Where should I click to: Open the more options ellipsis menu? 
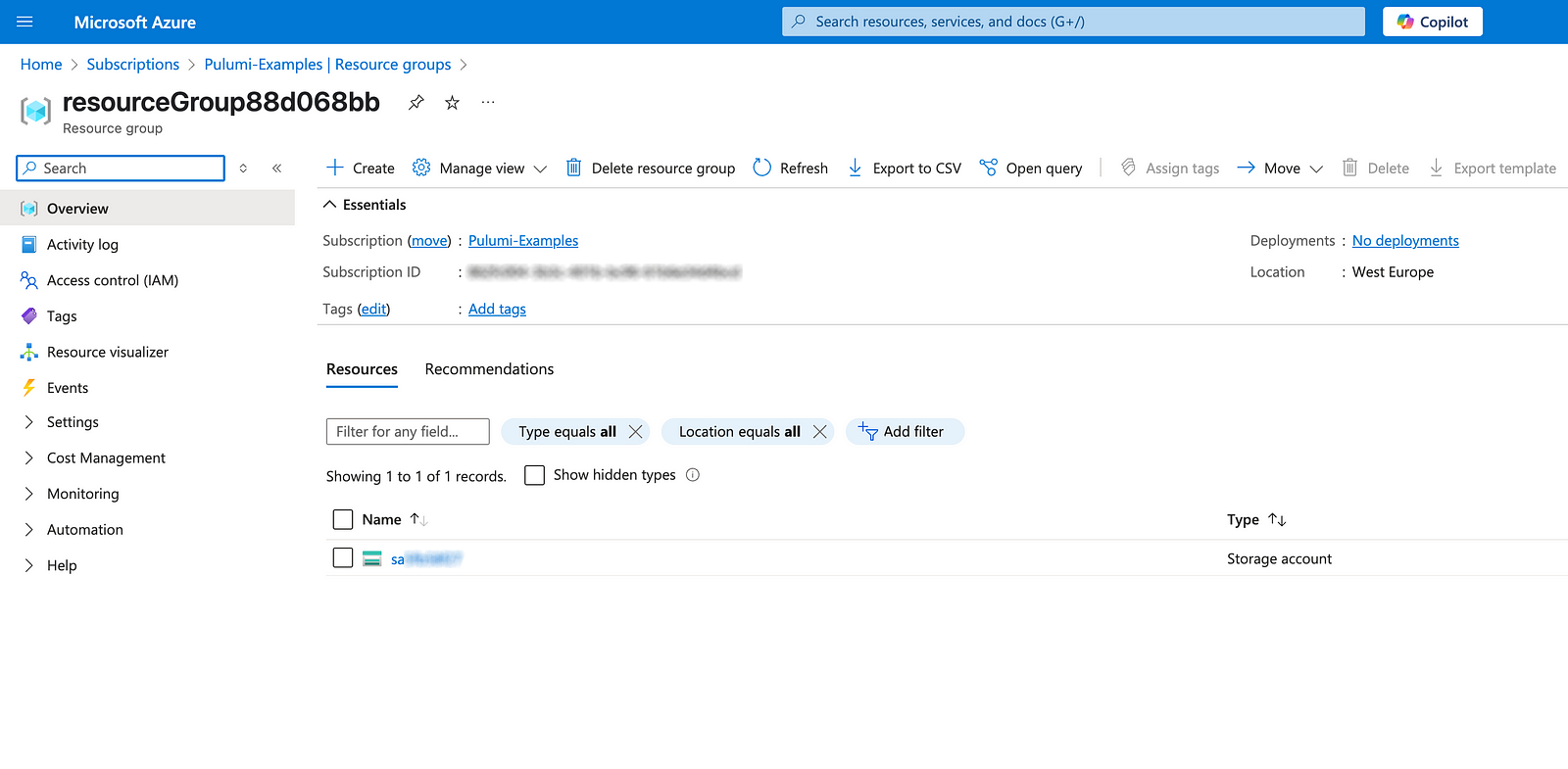488,102
